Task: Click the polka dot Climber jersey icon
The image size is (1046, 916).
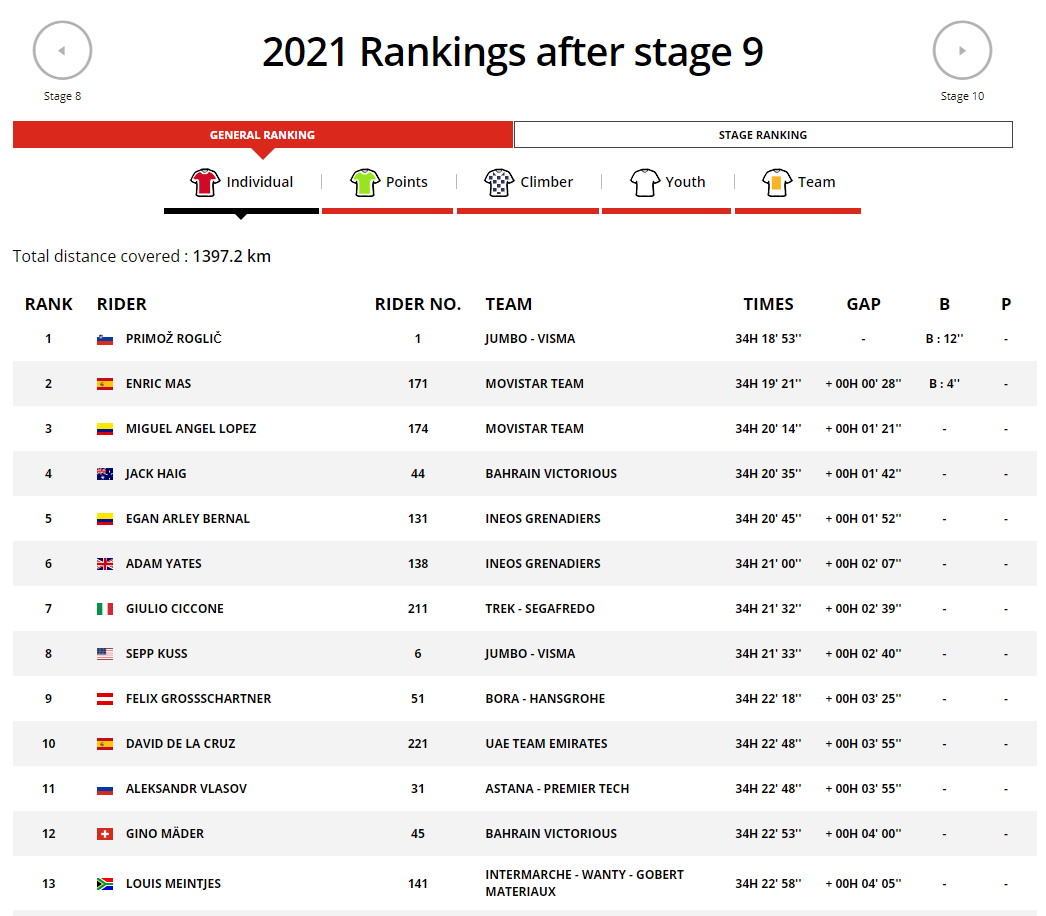Action: click(x=498, y=182)
